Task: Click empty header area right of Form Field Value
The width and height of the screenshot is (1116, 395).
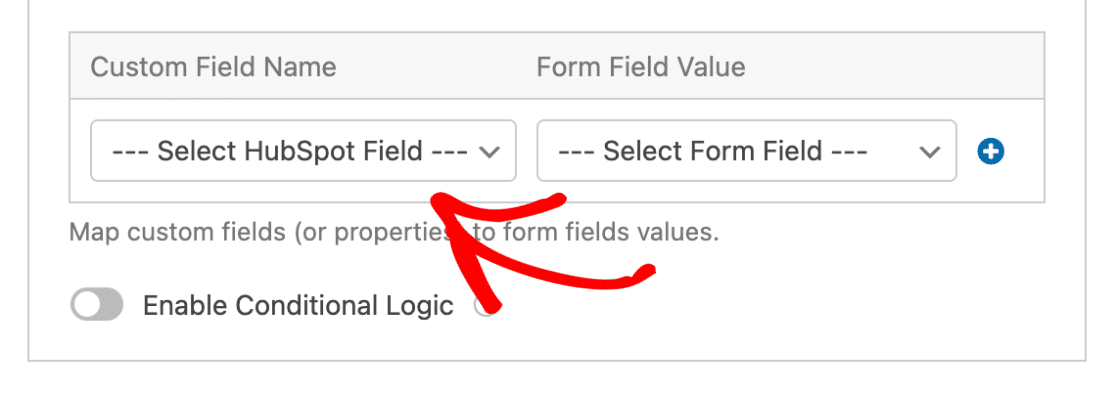Action: click(x=893, y=66)
